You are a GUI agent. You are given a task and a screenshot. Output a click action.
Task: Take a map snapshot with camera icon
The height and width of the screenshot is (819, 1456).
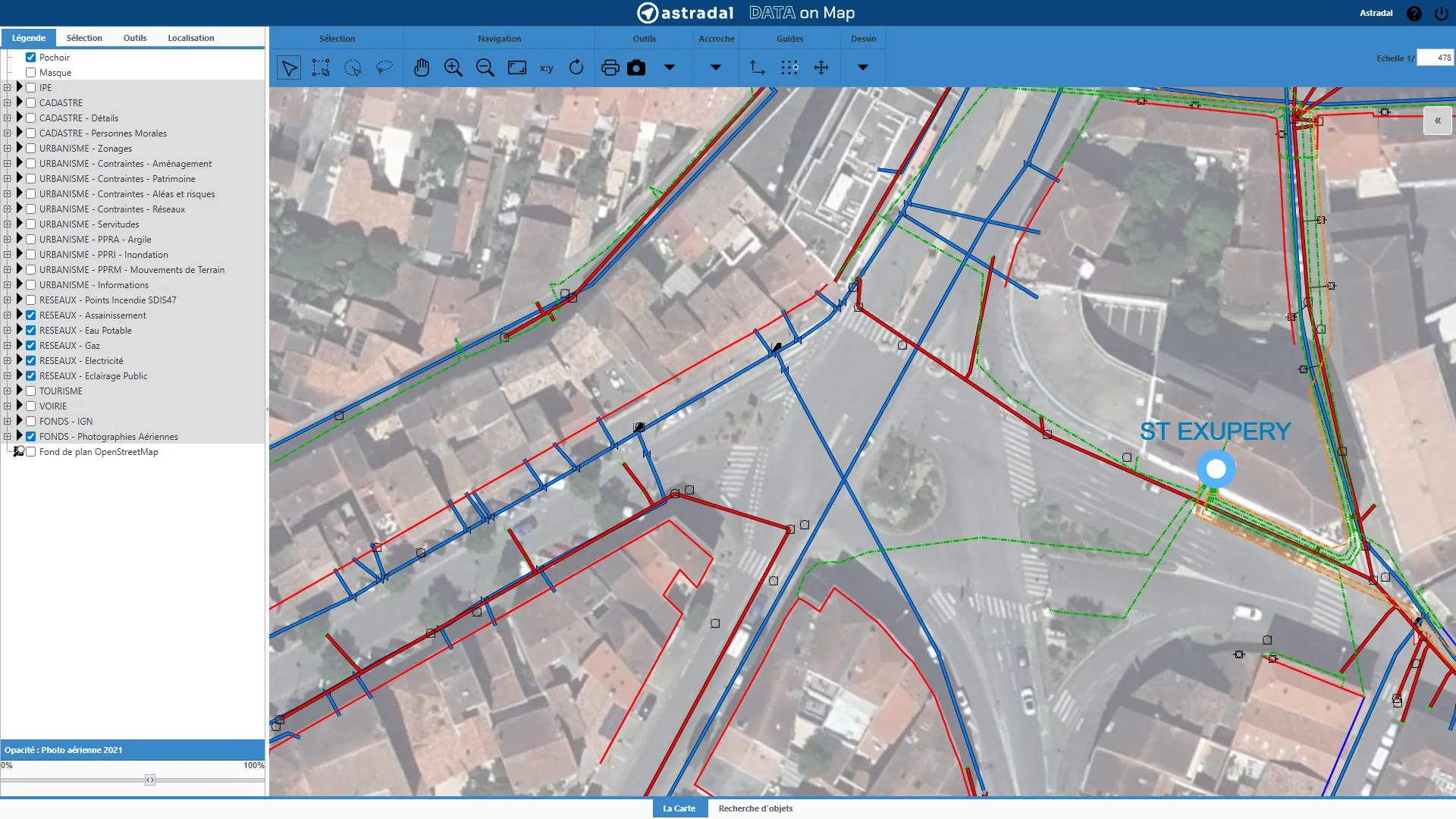click(636, 67)
